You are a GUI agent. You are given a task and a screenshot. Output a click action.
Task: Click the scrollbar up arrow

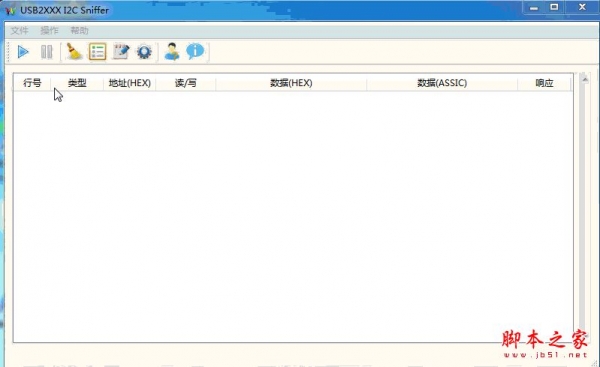point(585,79)
